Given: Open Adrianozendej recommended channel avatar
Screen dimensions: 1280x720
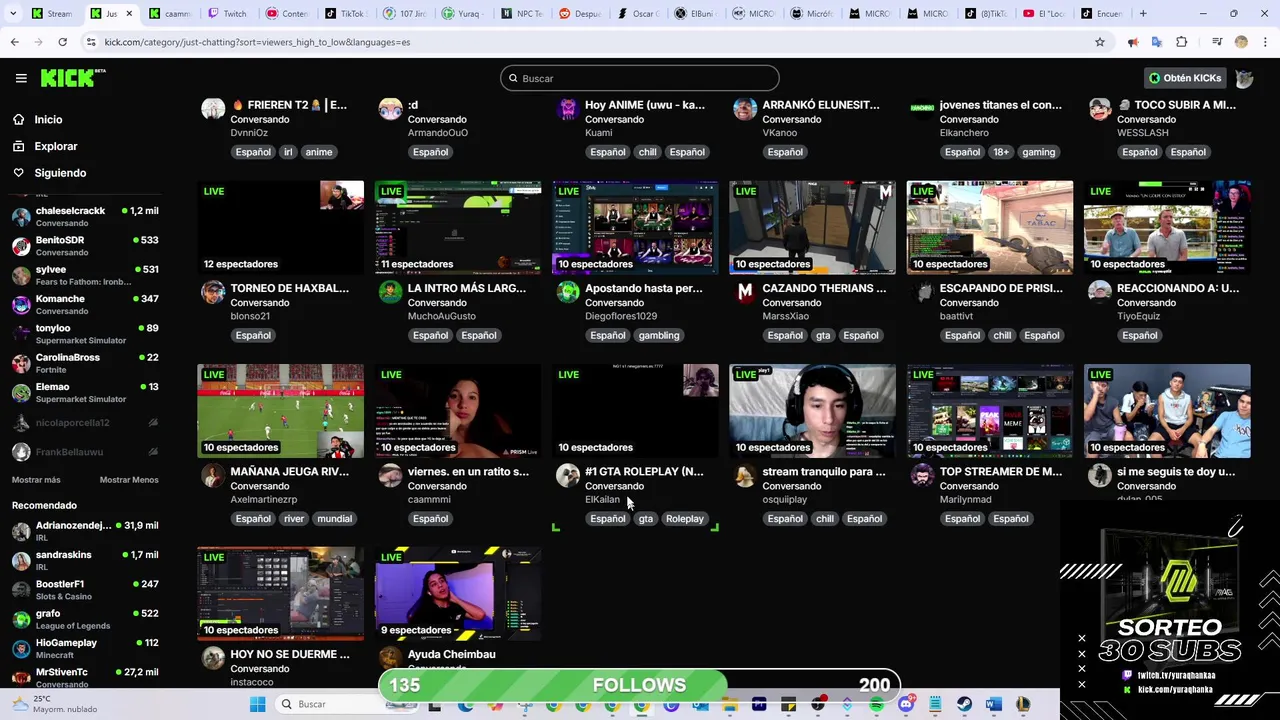Looking at the screenshot, I should point(21,531).
